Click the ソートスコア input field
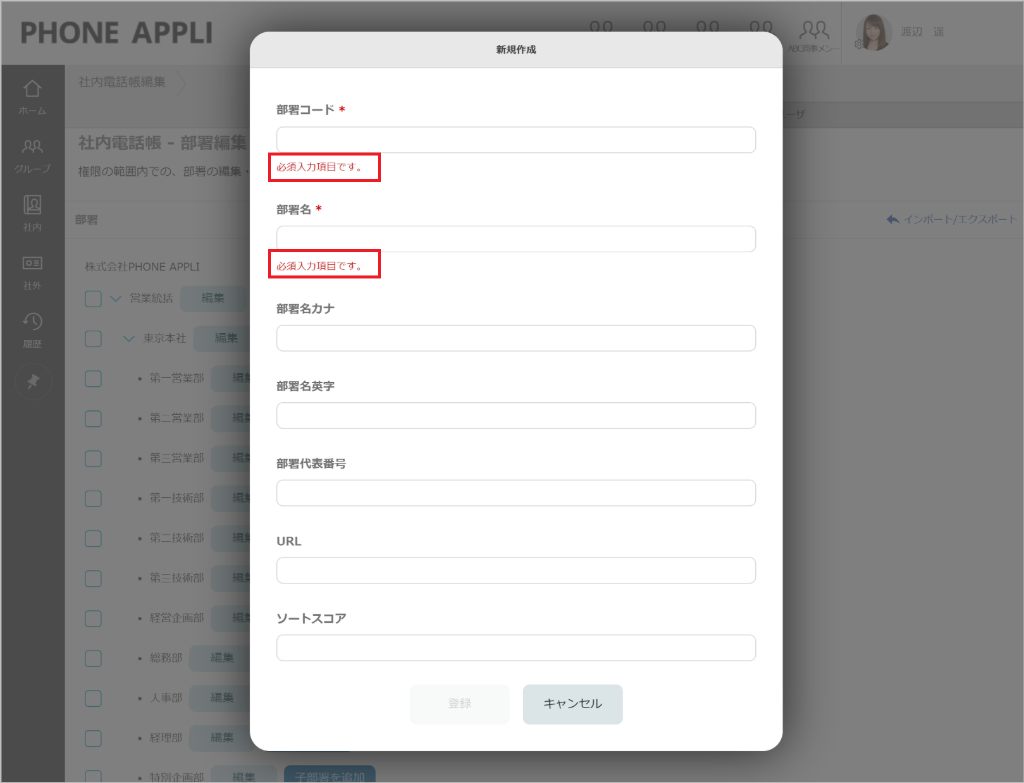The height and width of the screenshot is (783, 1024). click(515, 648)
